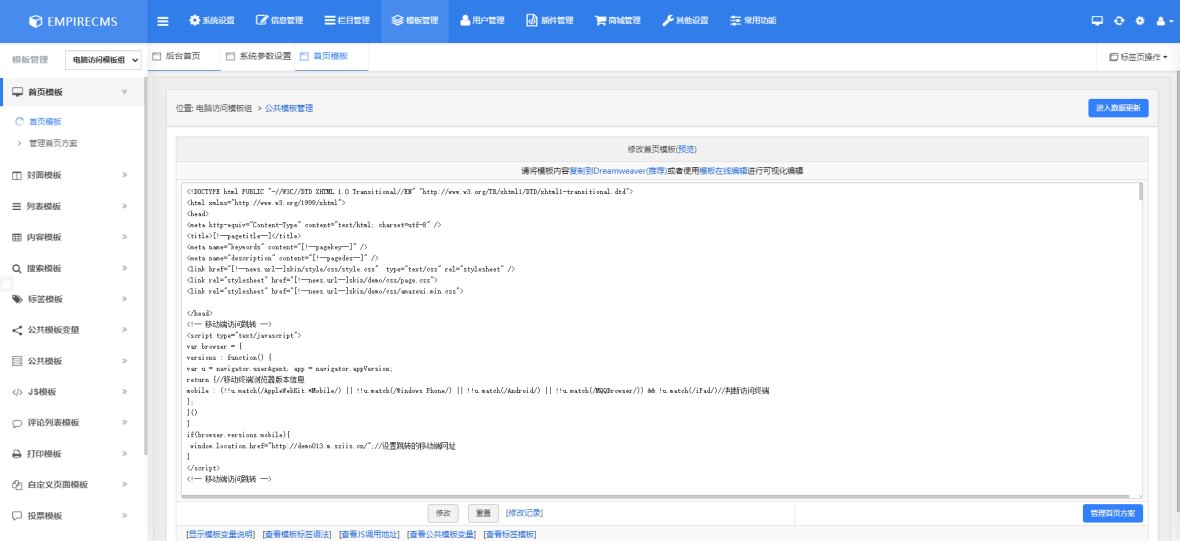Click the refresh icon at top right
Image resolution: width=1180 pixels, height=541 pixels.
point(1119,21)
